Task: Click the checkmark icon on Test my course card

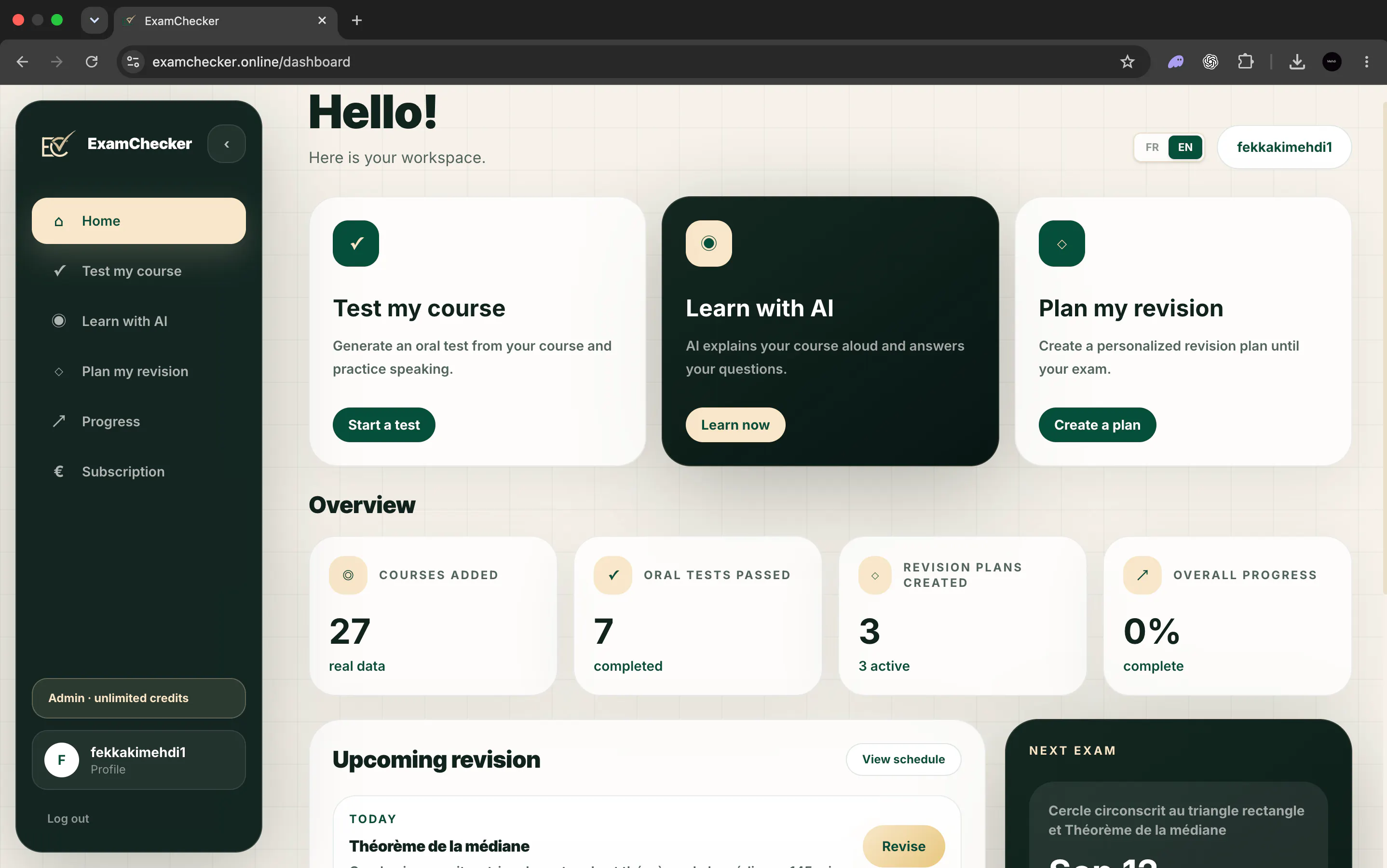Action: [356, 244]
